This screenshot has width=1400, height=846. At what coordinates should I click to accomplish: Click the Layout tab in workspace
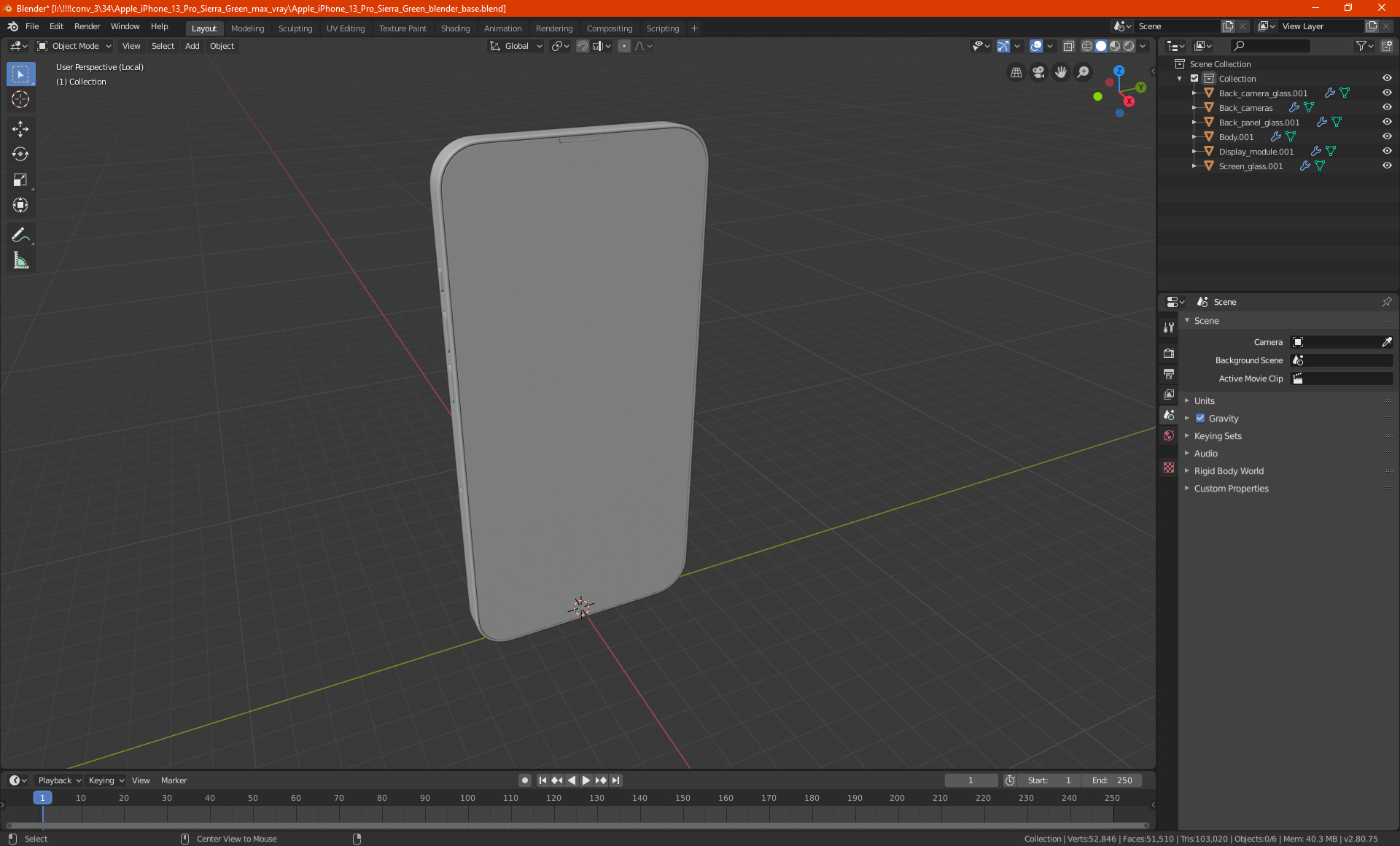click(202, 27)
